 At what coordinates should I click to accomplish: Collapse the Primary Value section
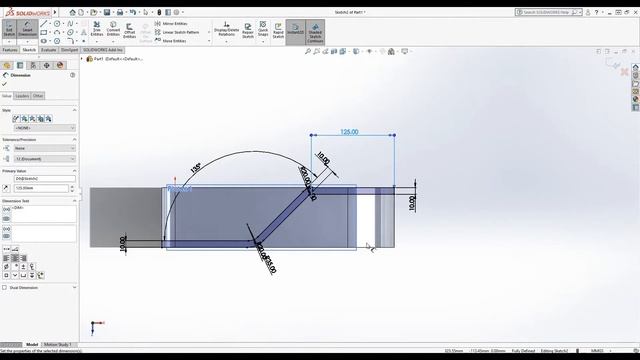(x=74, y=171)
